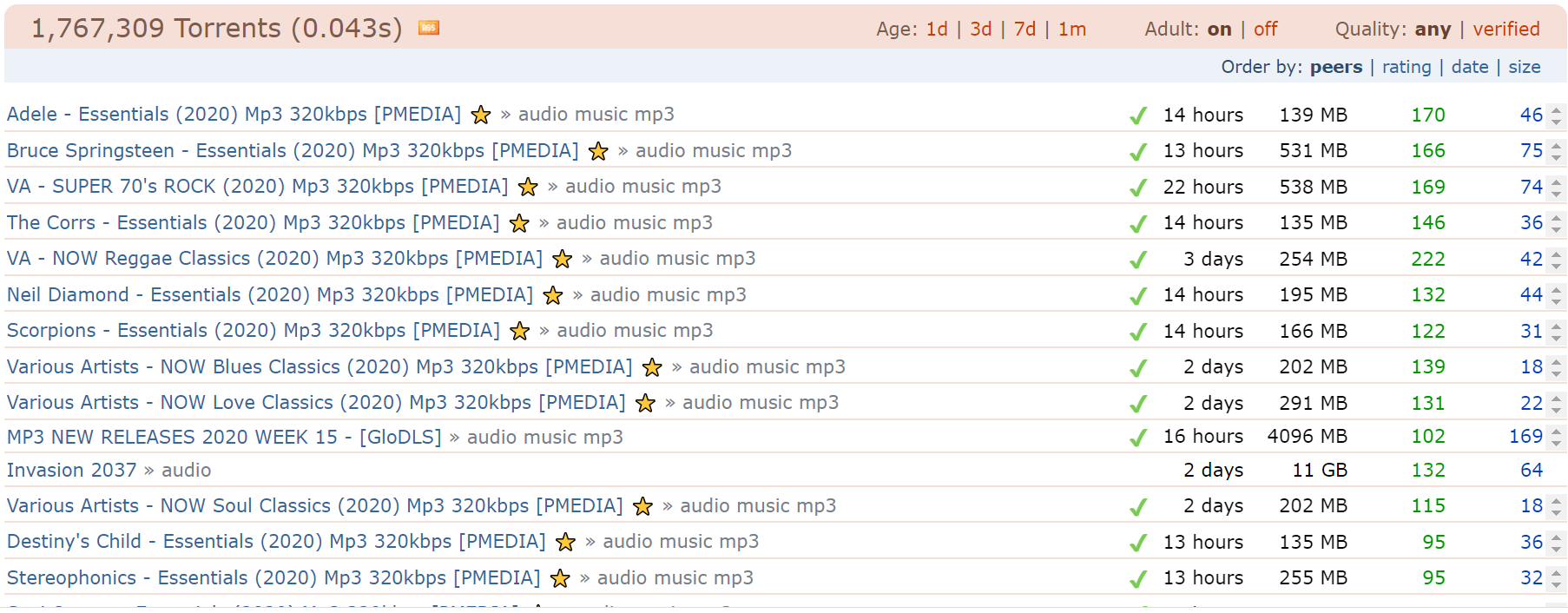1568x613 pixels.
Task: Open the RSS feed icon beside torrent count
Action: pyautogui.click(x=428, y=28)
